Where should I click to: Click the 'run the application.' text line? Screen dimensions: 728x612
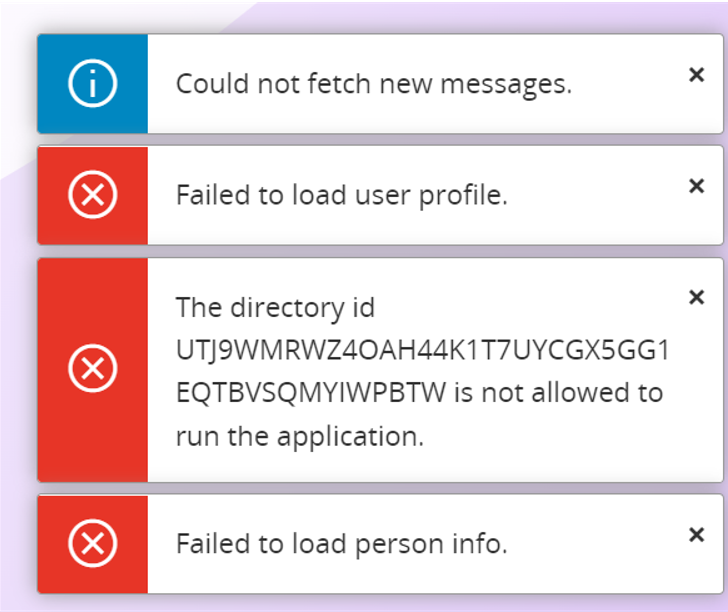[x=300, y=436]
